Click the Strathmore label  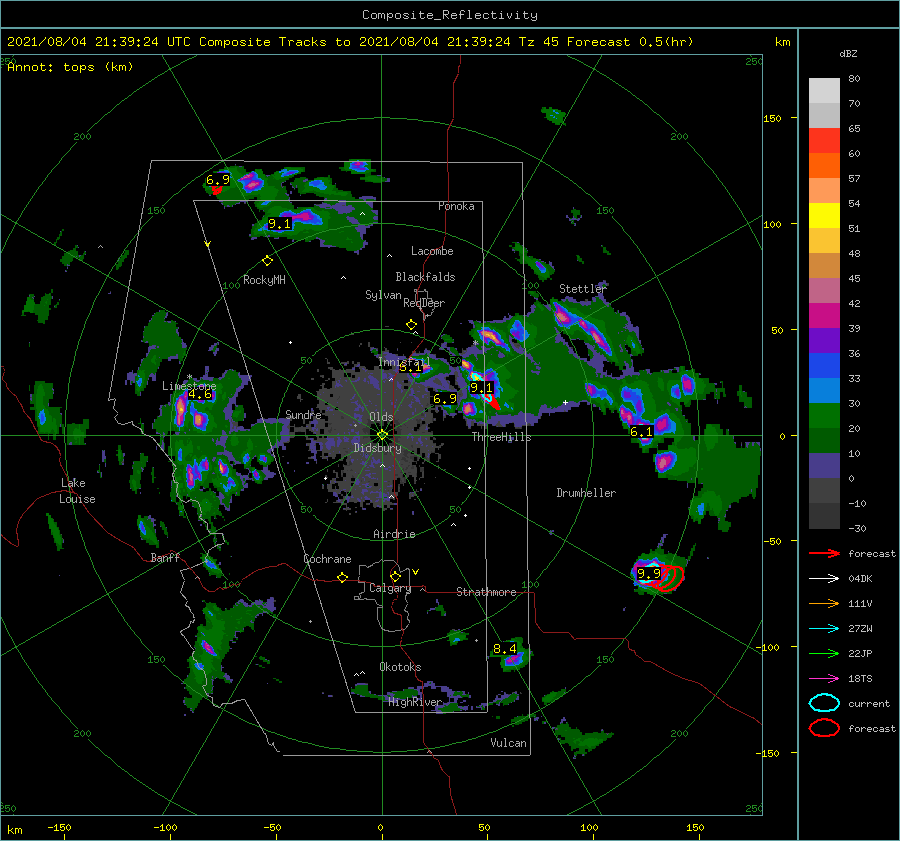[486, 592]
